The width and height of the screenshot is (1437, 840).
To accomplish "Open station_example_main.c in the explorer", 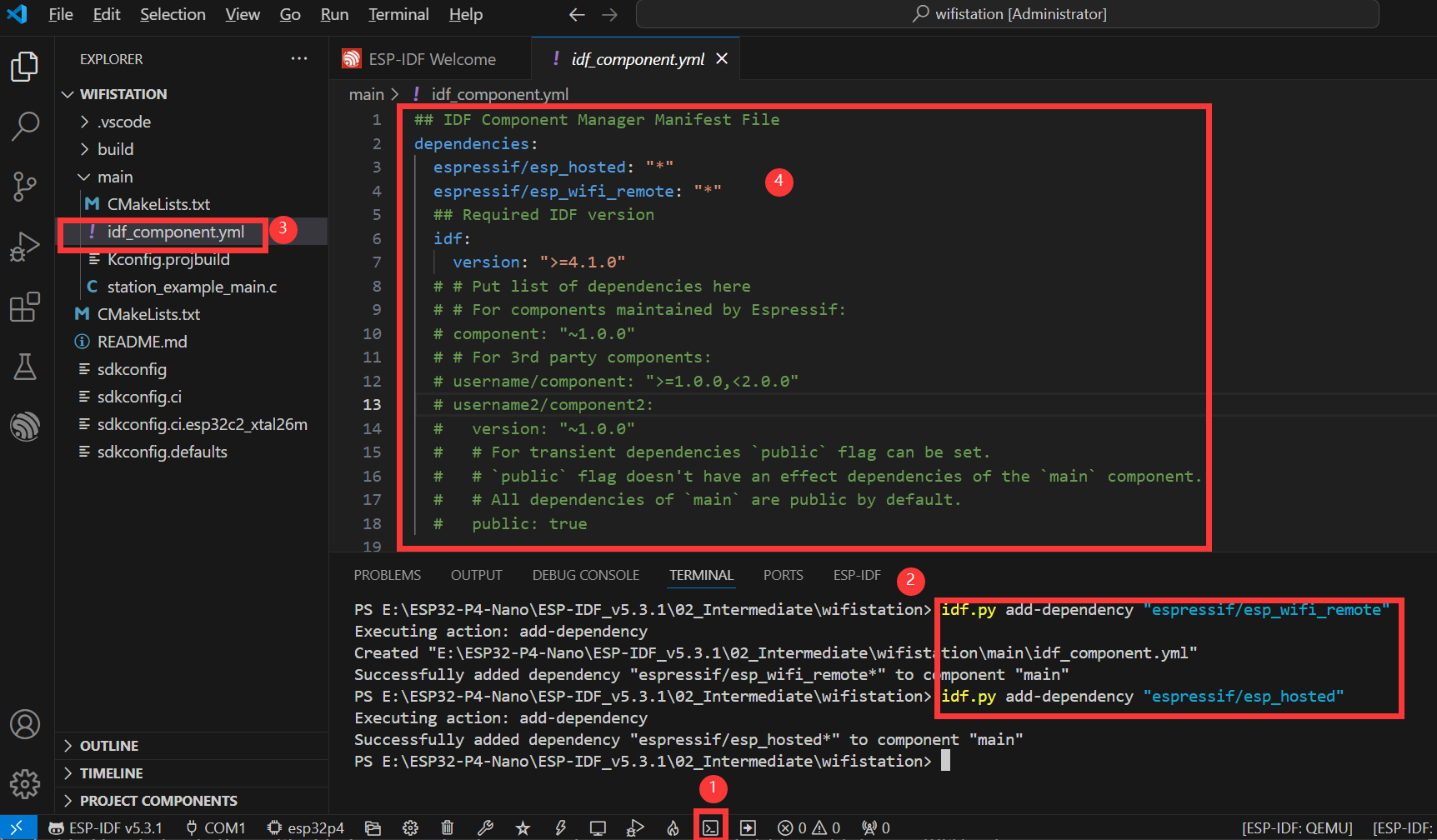I will (191, 287).
